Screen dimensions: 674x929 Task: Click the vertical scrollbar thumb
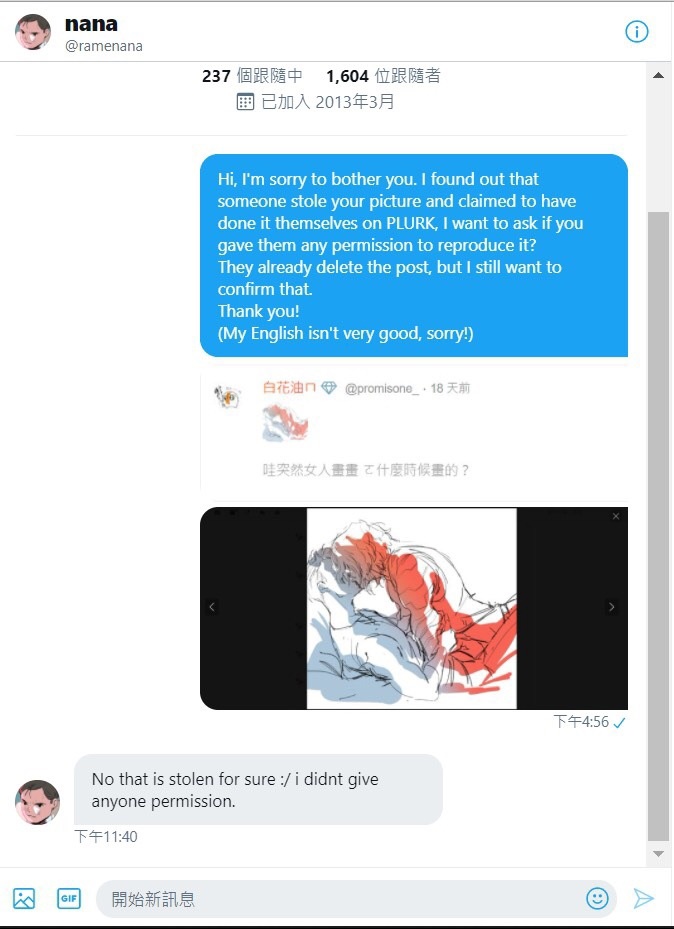658,526
